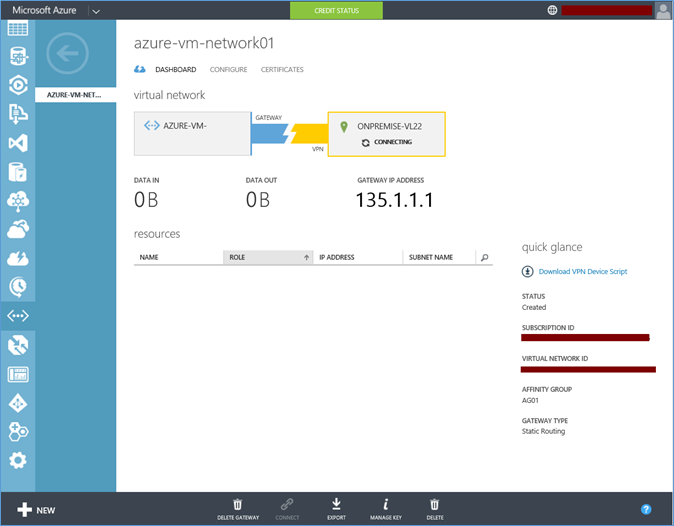Click the help question mark icon

646,509
